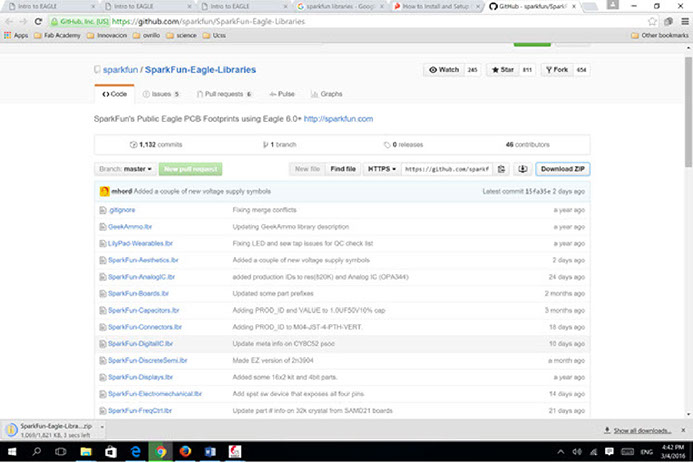
Task: Show hidden tray icons chevron
Action: [x=560, y=452]
